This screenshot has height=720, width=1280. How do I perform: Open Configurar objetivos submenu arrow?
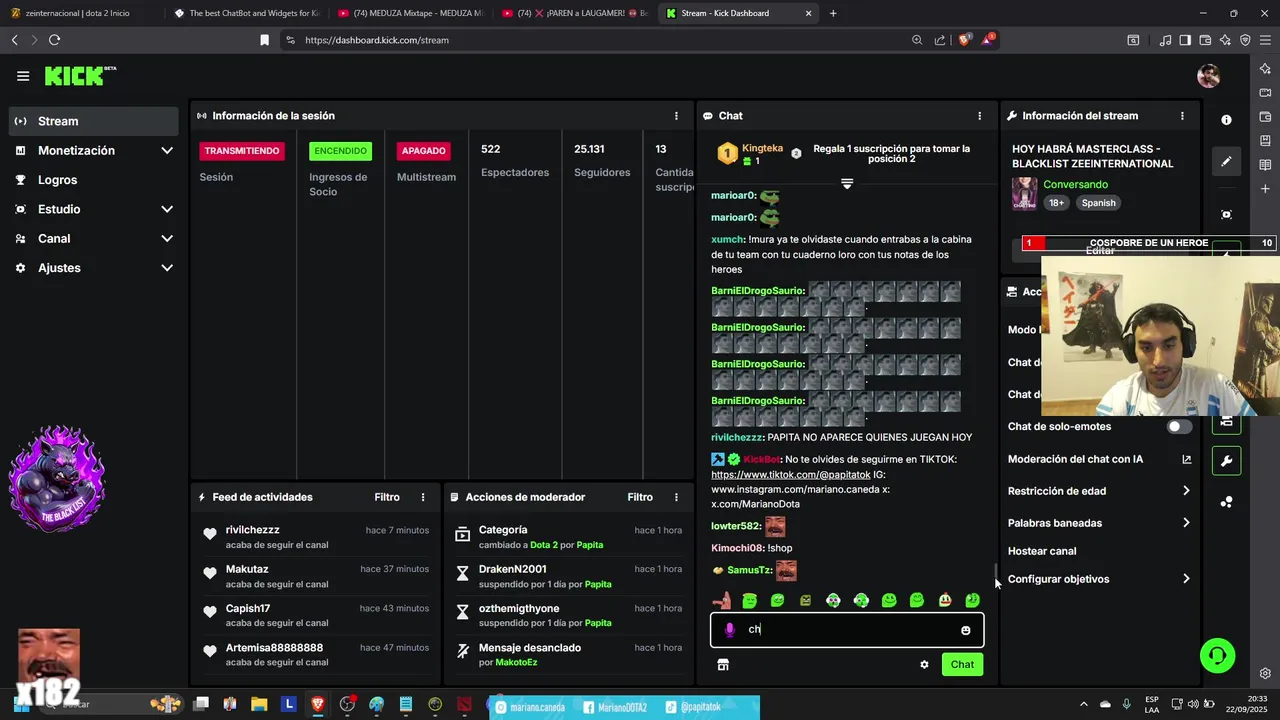click(x=1186, y=579)
